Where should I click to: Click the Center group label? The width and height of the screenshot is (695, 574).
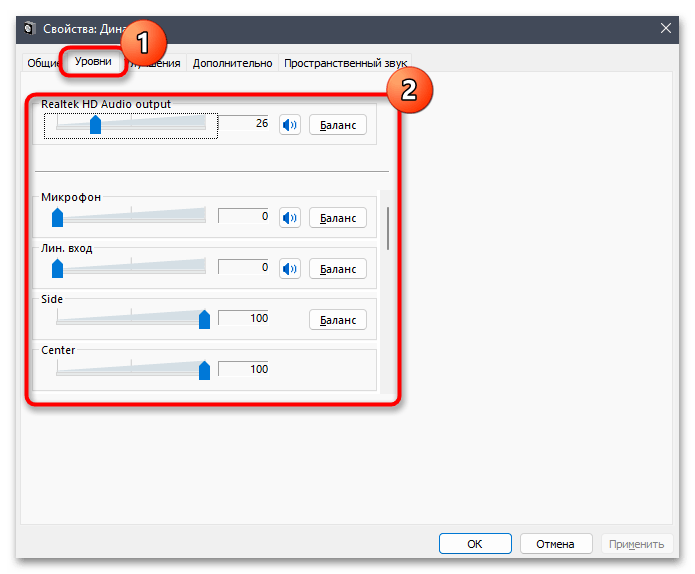58,350
